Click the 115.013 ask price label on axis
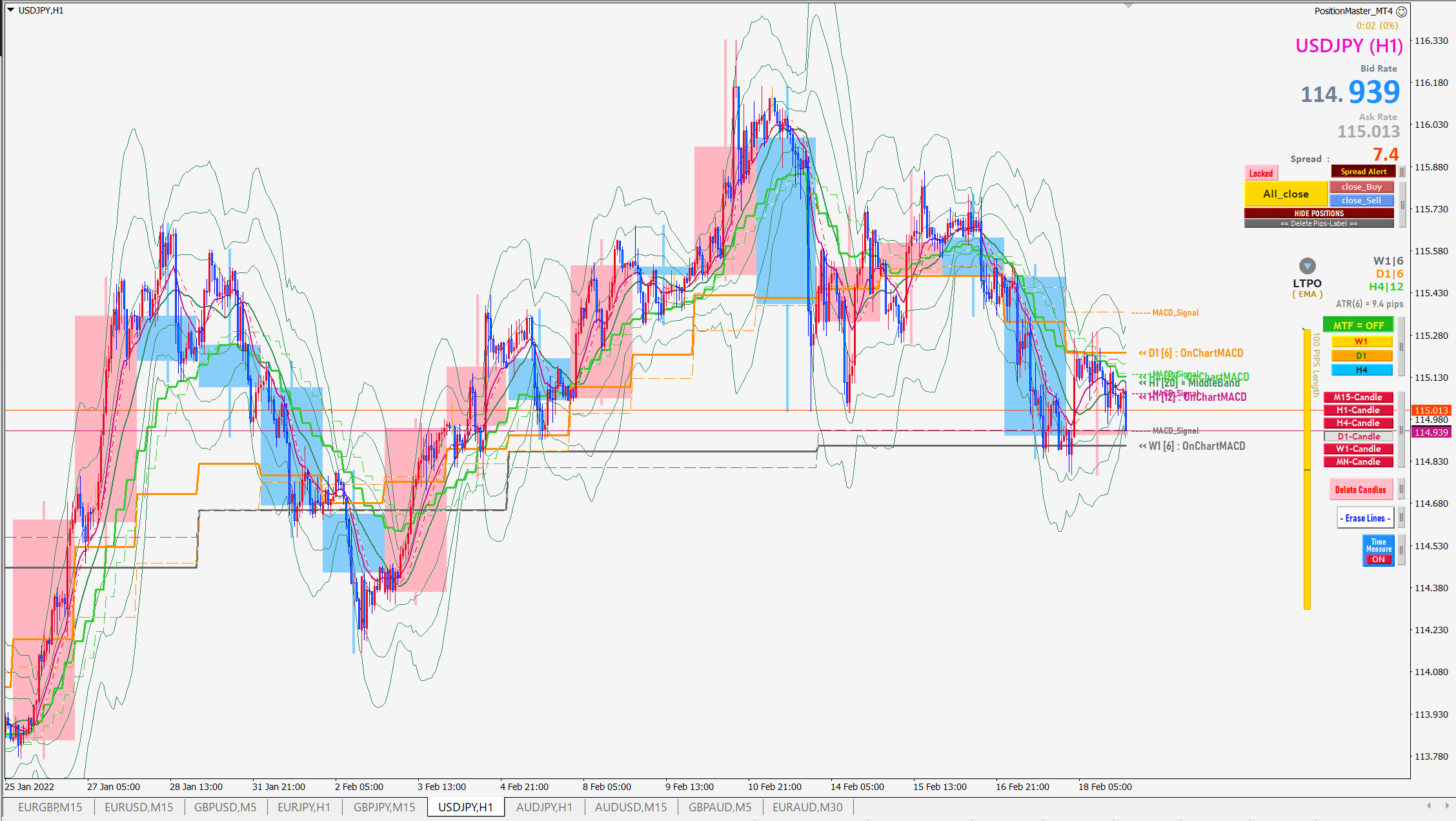Viewport: 1456px width, 821px height. tap(1431, 411)
